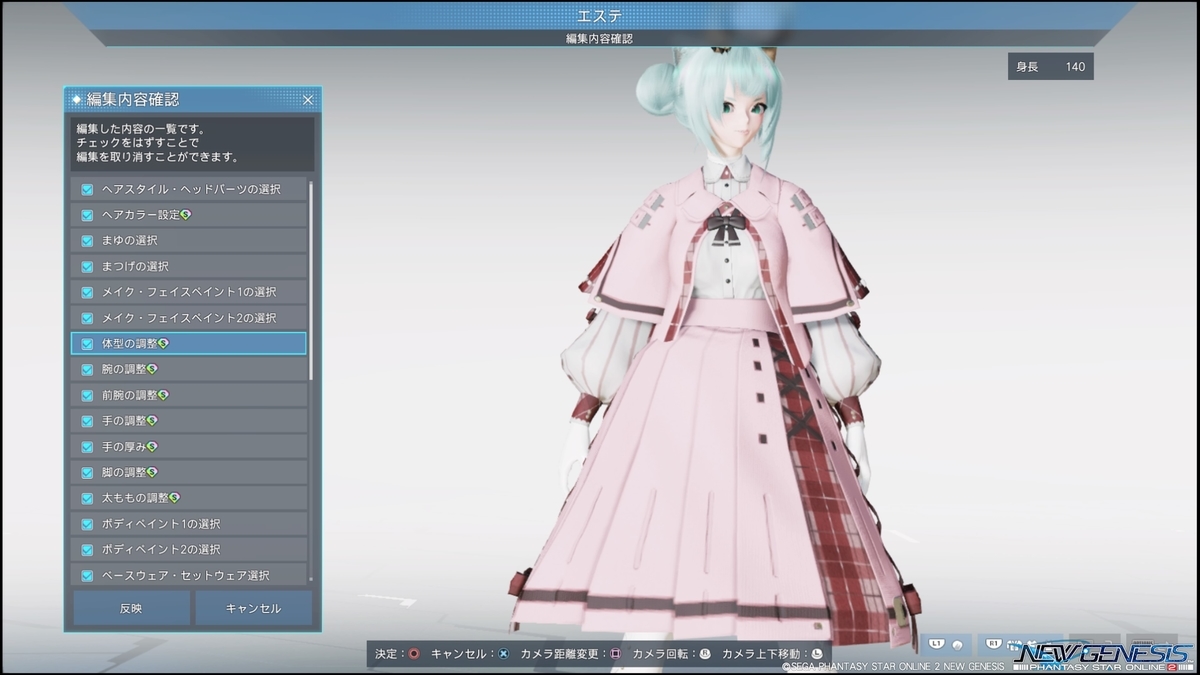Image resolution: width=1200 pixels, height=675 pixels.
Task: Click the 編集内容確認 subtitle under エステ
Action: coord(599,39)
